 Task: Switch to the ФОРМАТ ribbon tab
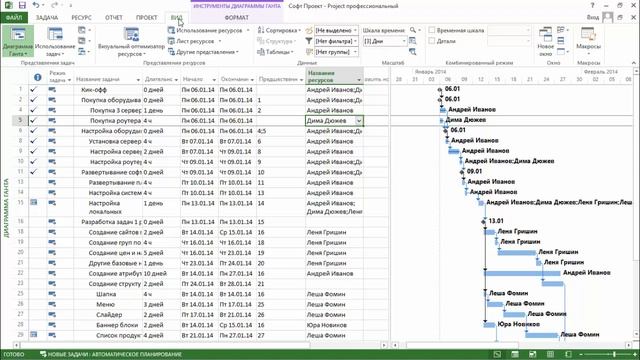click(x=236, y=18)
